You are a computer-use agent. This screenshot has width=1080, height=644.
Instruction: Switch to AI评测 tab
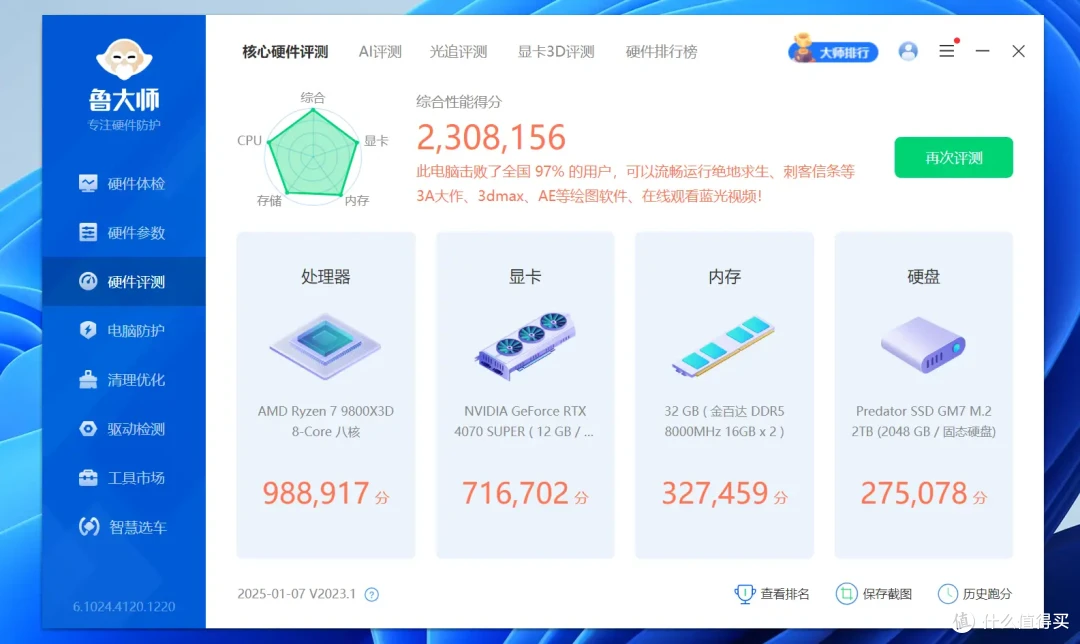[x=380, y=52]
